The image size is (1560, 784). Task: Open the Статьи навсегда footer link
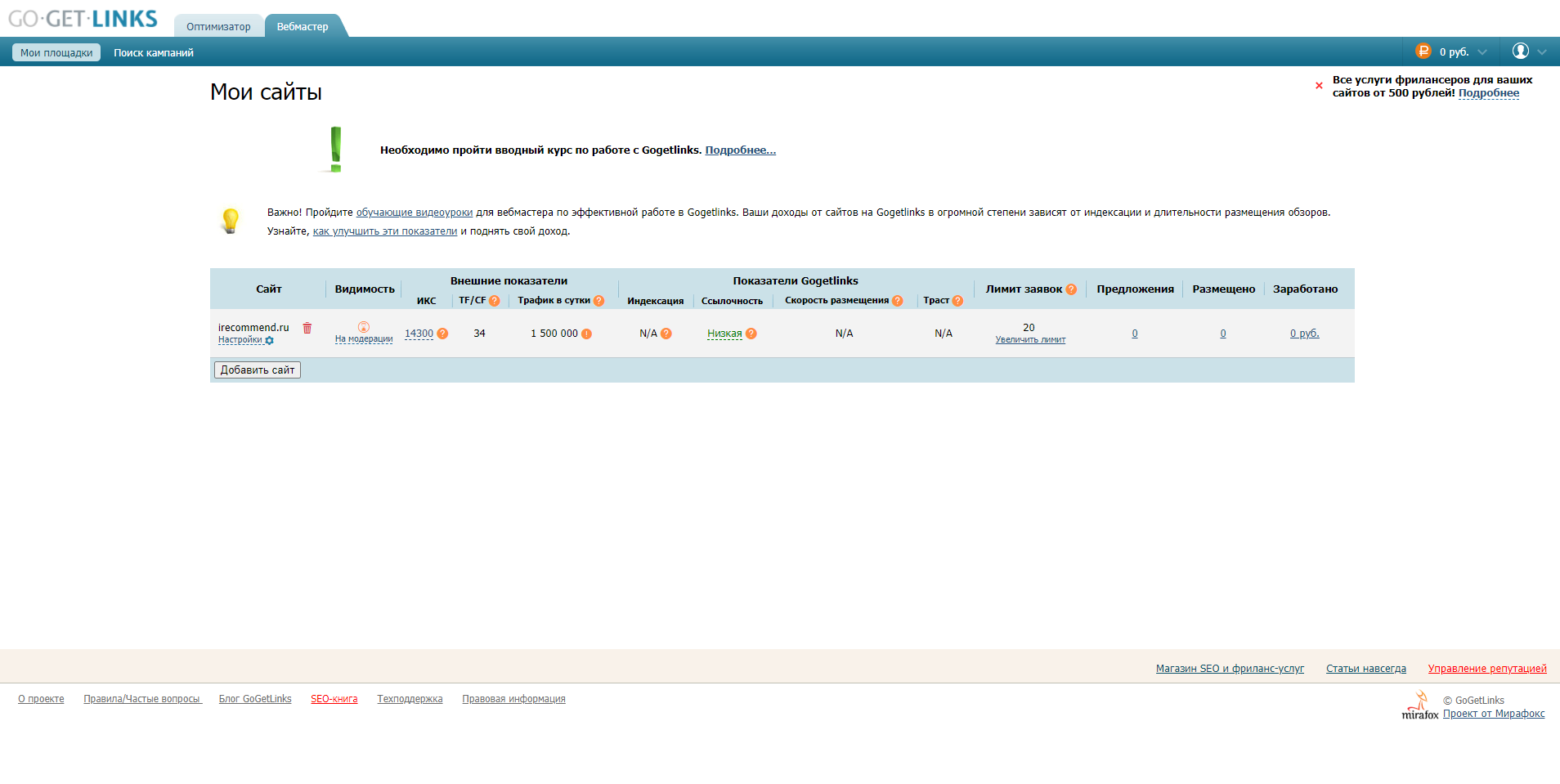[x=1366, y=669]
